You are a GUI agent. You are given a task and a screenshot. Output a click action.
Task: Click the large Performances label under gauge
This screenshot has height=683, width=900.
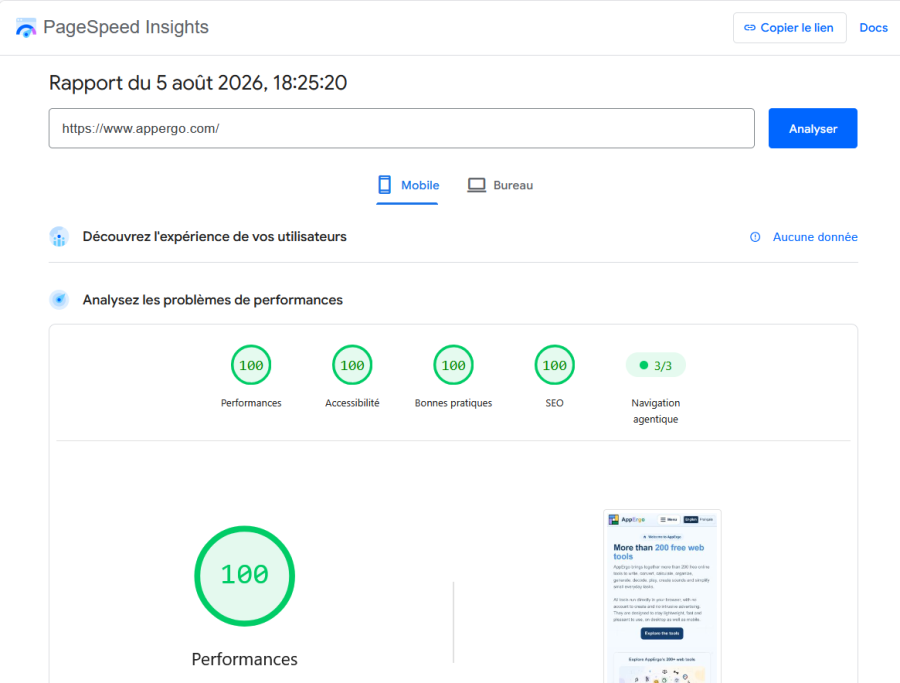pos(245,659)
